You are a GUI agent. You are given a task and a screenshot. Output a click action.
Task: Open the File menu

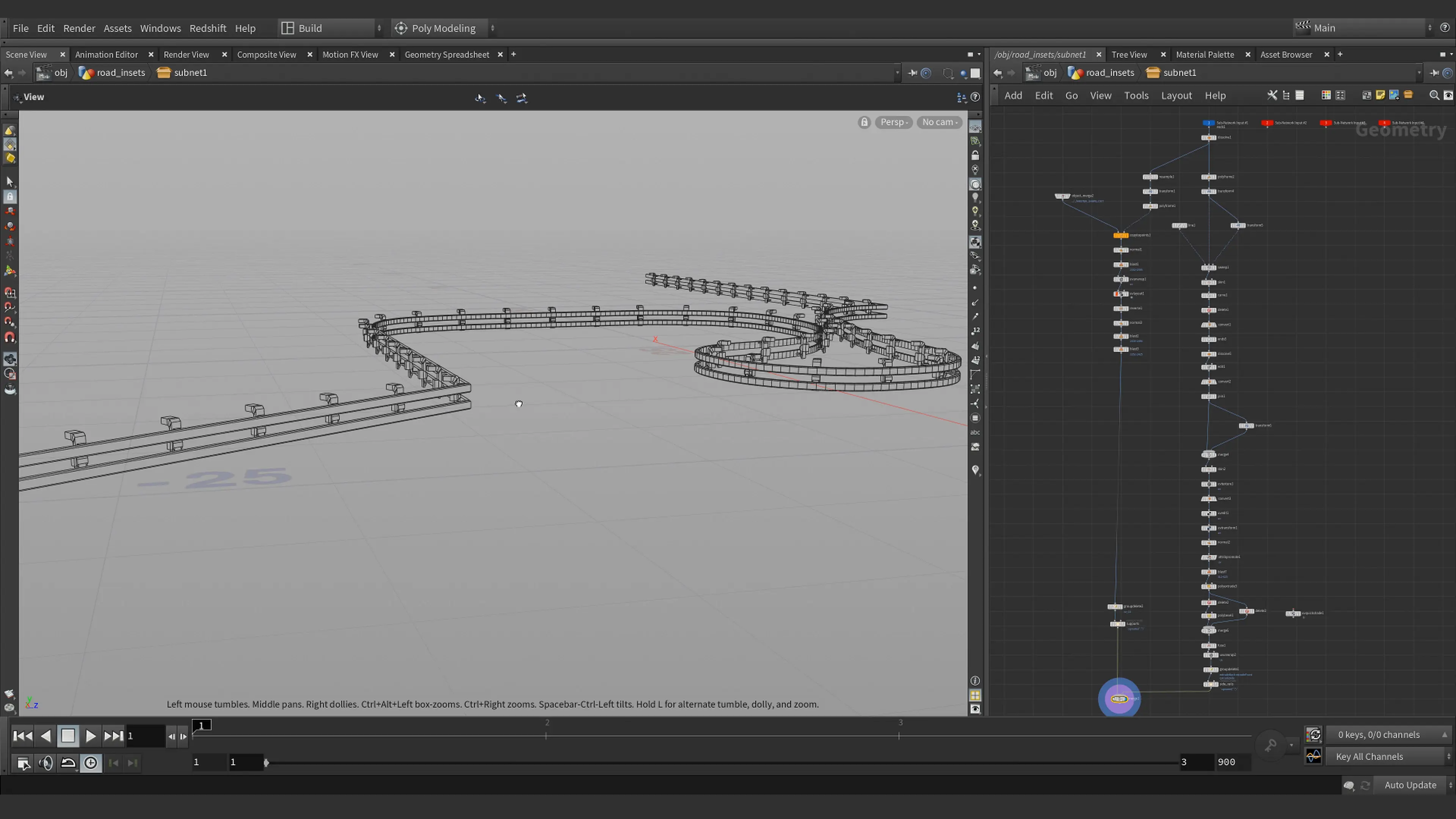click(x=20, y=28)
